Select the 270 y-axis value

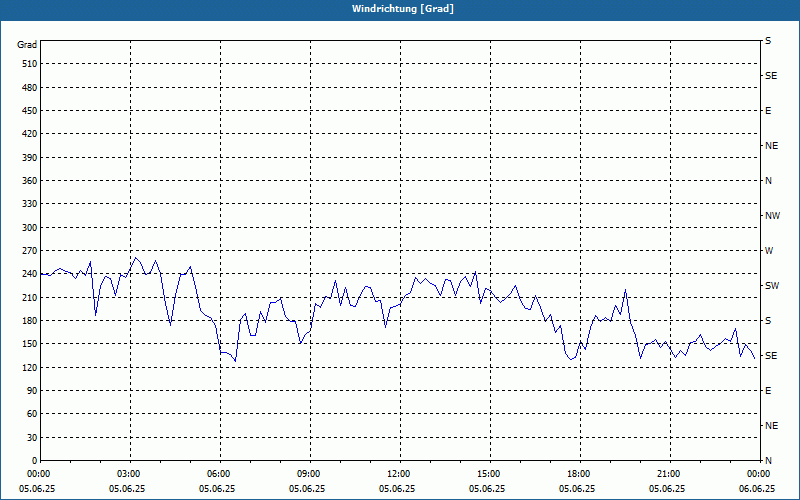(x=30, y=251)
